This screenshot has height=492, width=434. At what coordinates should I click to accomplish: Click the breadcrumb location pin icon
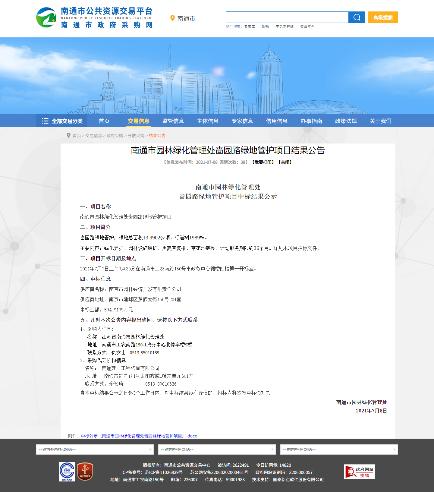pyautogui.click(x=69, y=136)
